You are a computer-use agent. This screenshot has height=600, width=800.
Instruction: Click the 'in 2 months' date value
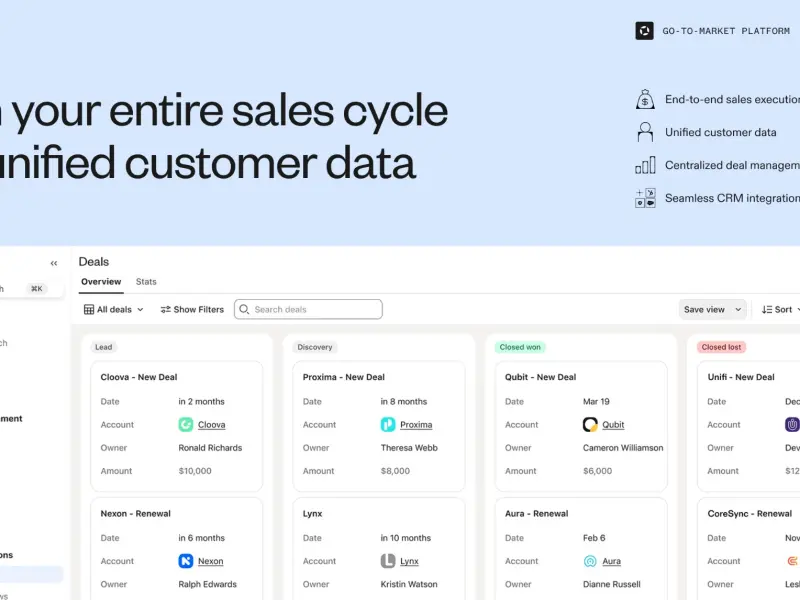(202, 402)
